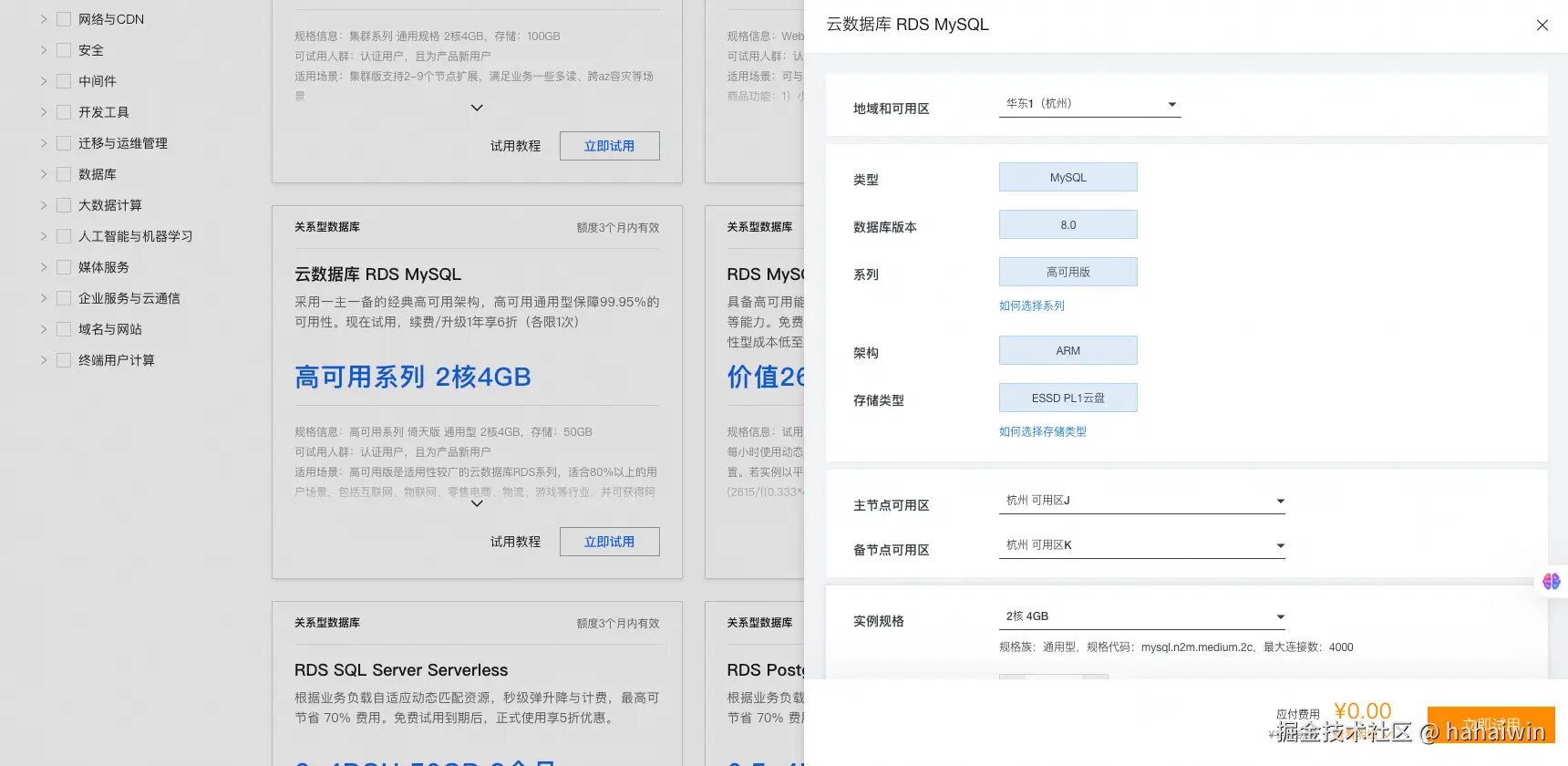1568x766 pixels.
Task: Tick the 域名与网站 checkbox
Action: point(64,329)
